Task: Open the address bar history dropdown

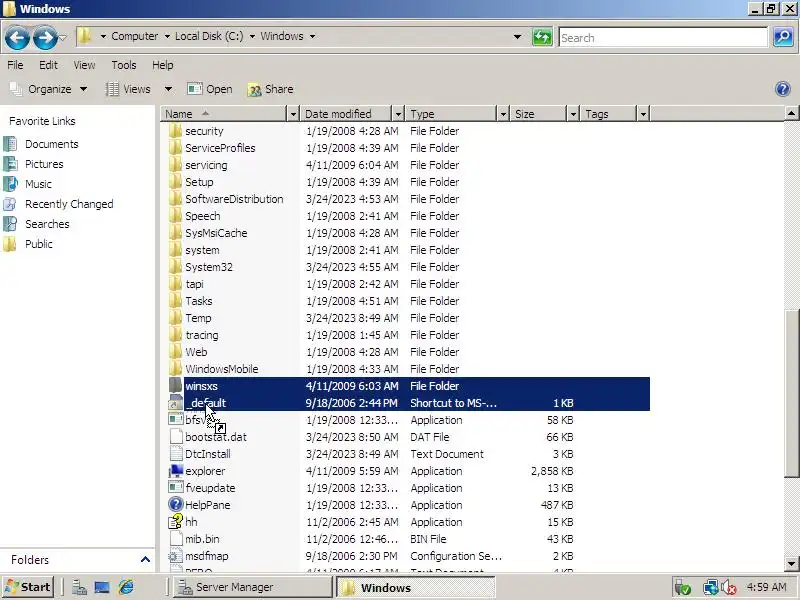Action: click(x=517, y=37)
